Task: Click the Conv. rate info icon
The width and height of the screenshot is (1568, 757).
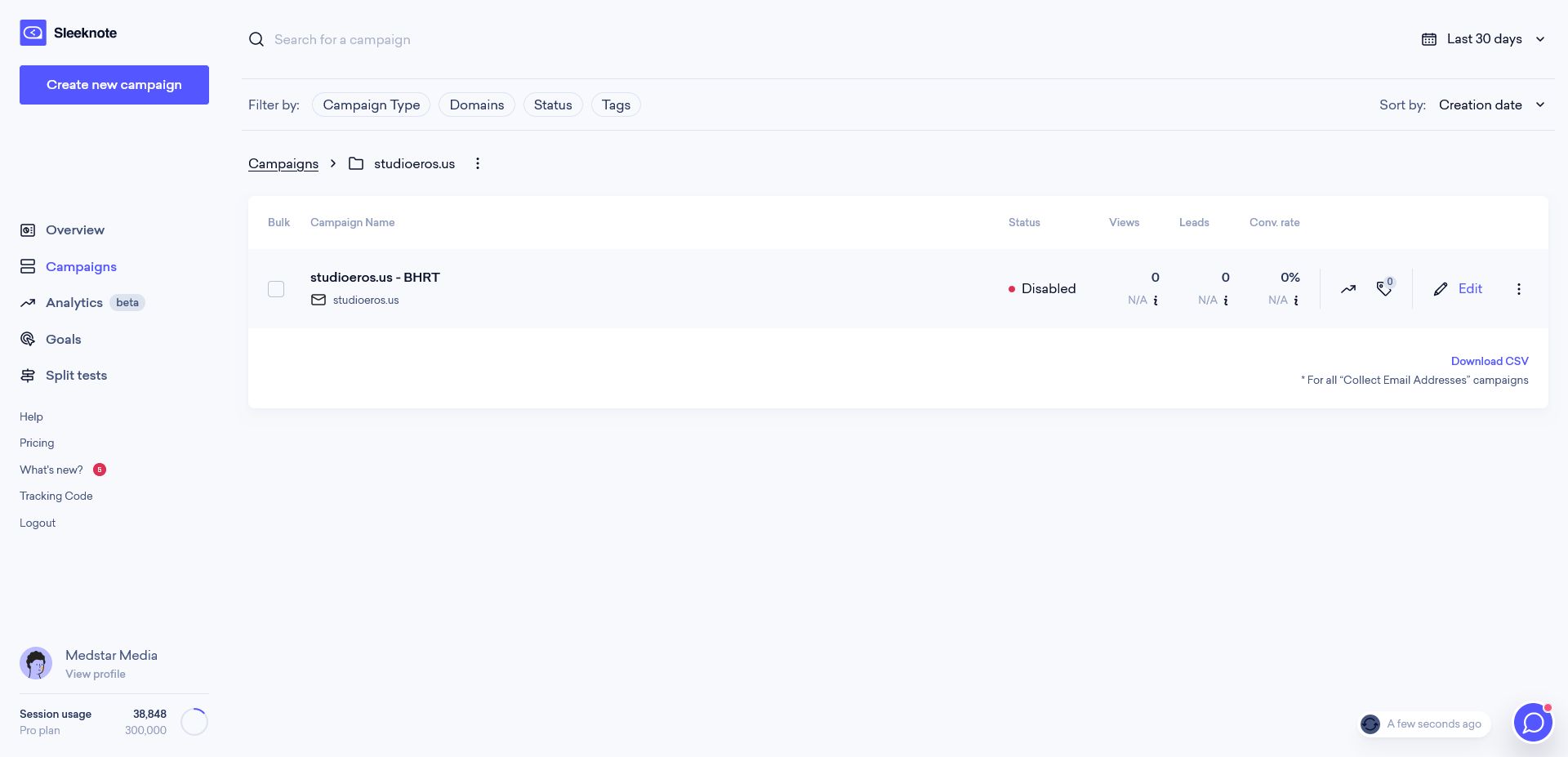Action: [1296, 301]
